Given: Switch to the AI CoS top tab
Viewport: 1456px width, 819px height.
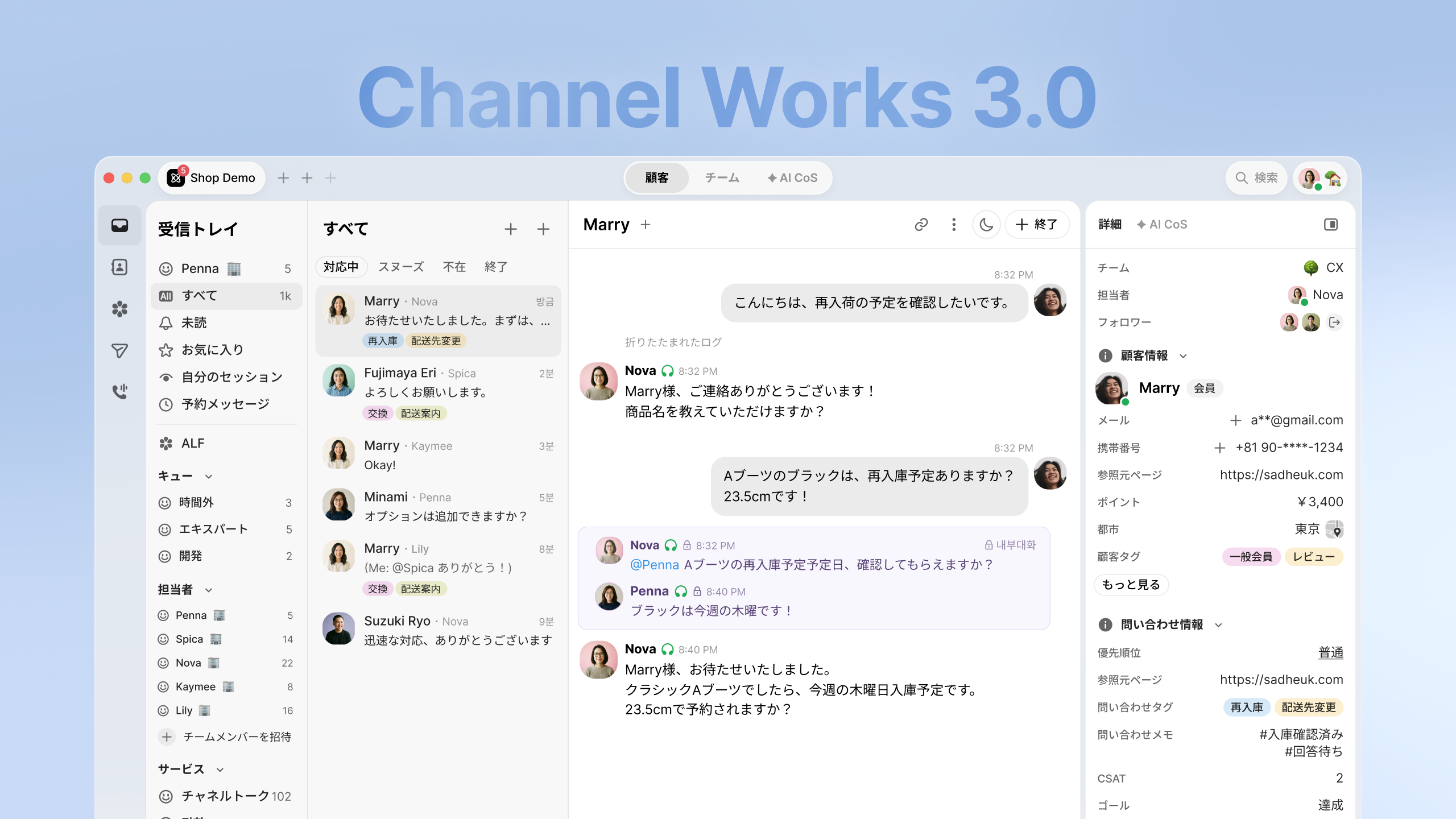Looking at the screenshot, I should click(x=792, y=178).
